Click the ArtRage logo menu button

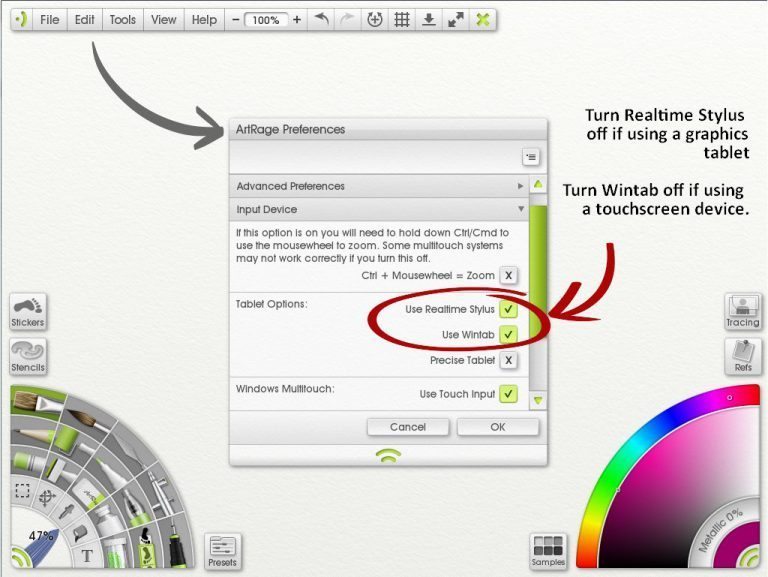tap(21, 20)
